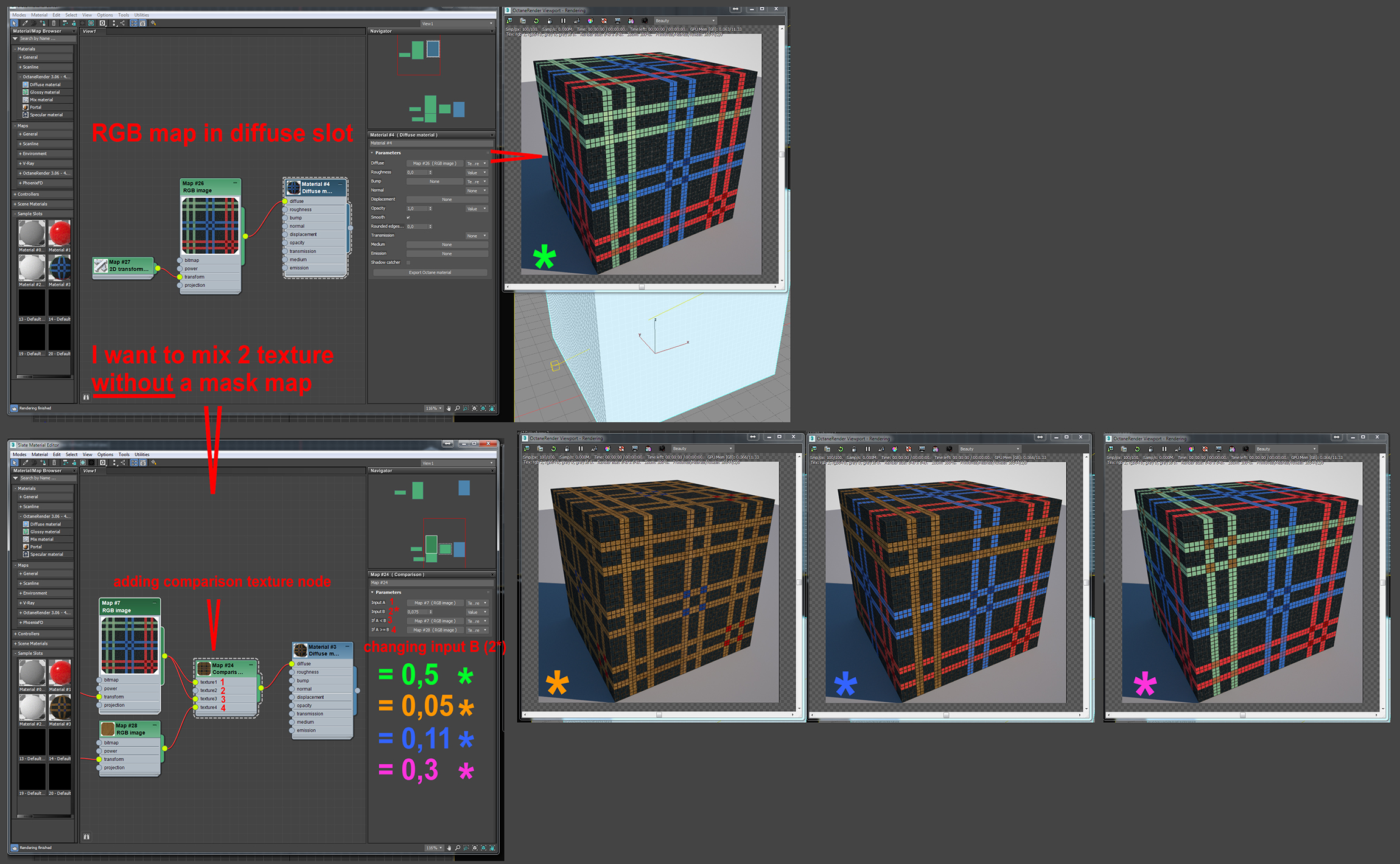Open the Beauty render pass dropdown in pink-asterisk viewport

point(1286,448)
